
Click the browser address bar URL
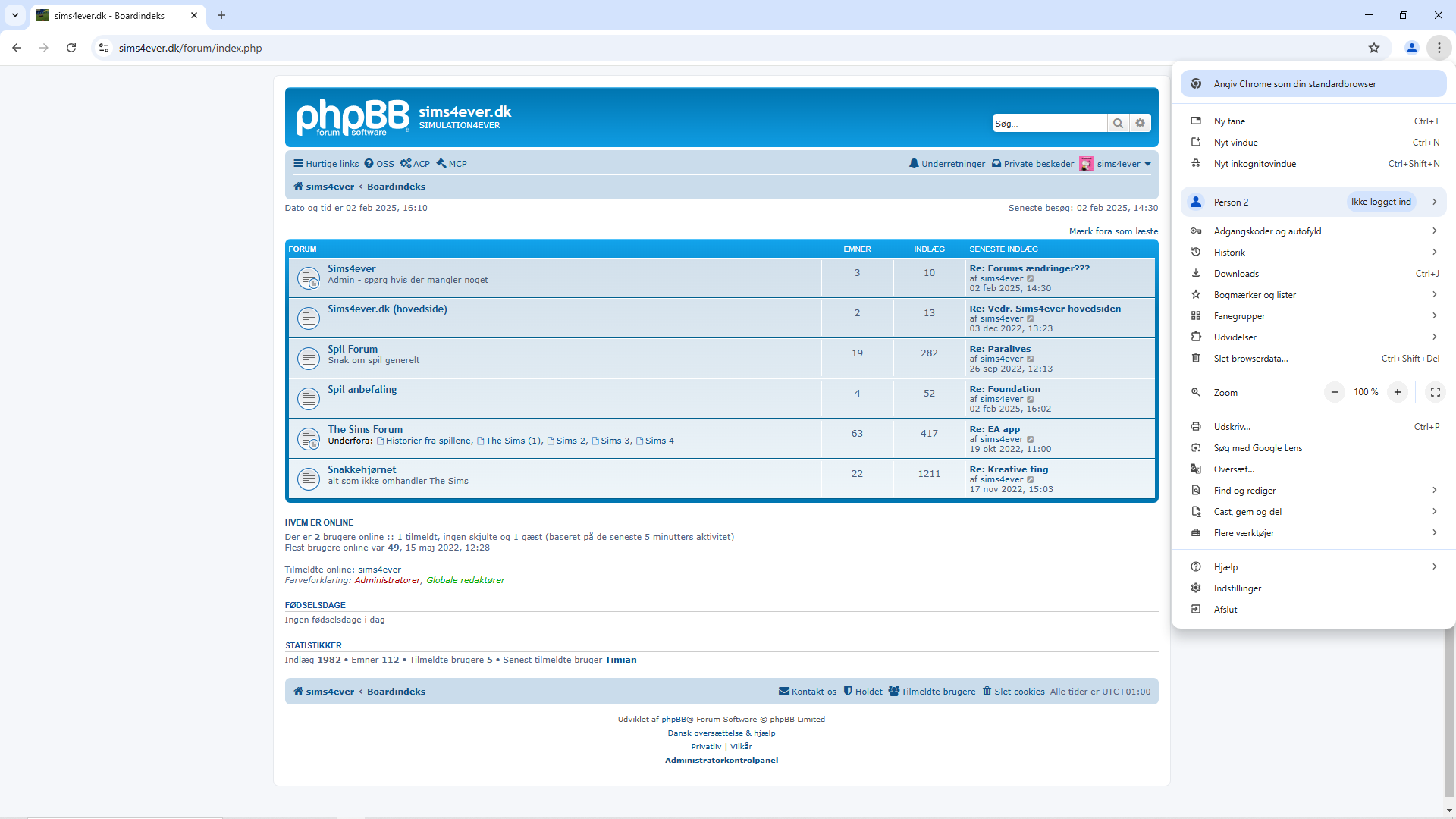190,48
